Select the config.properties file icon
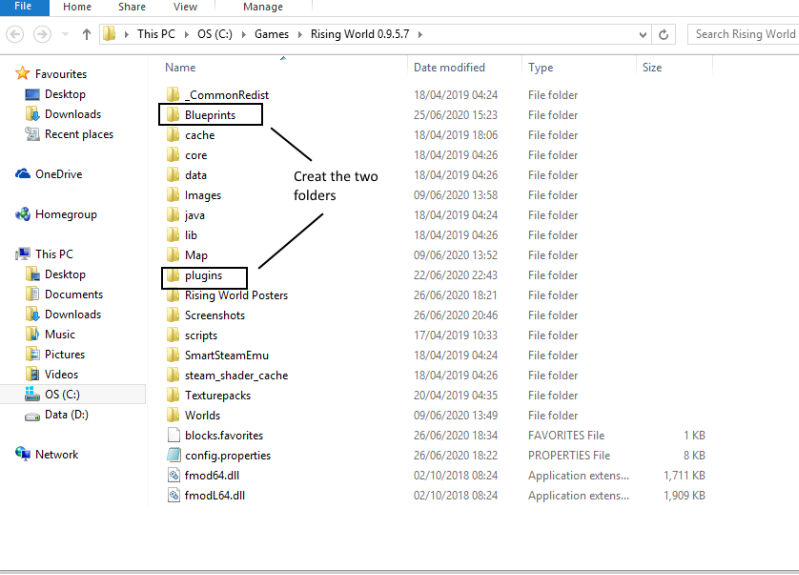This screenshot has height=575, width=799. pyautogui.click(x=172, y=455)
